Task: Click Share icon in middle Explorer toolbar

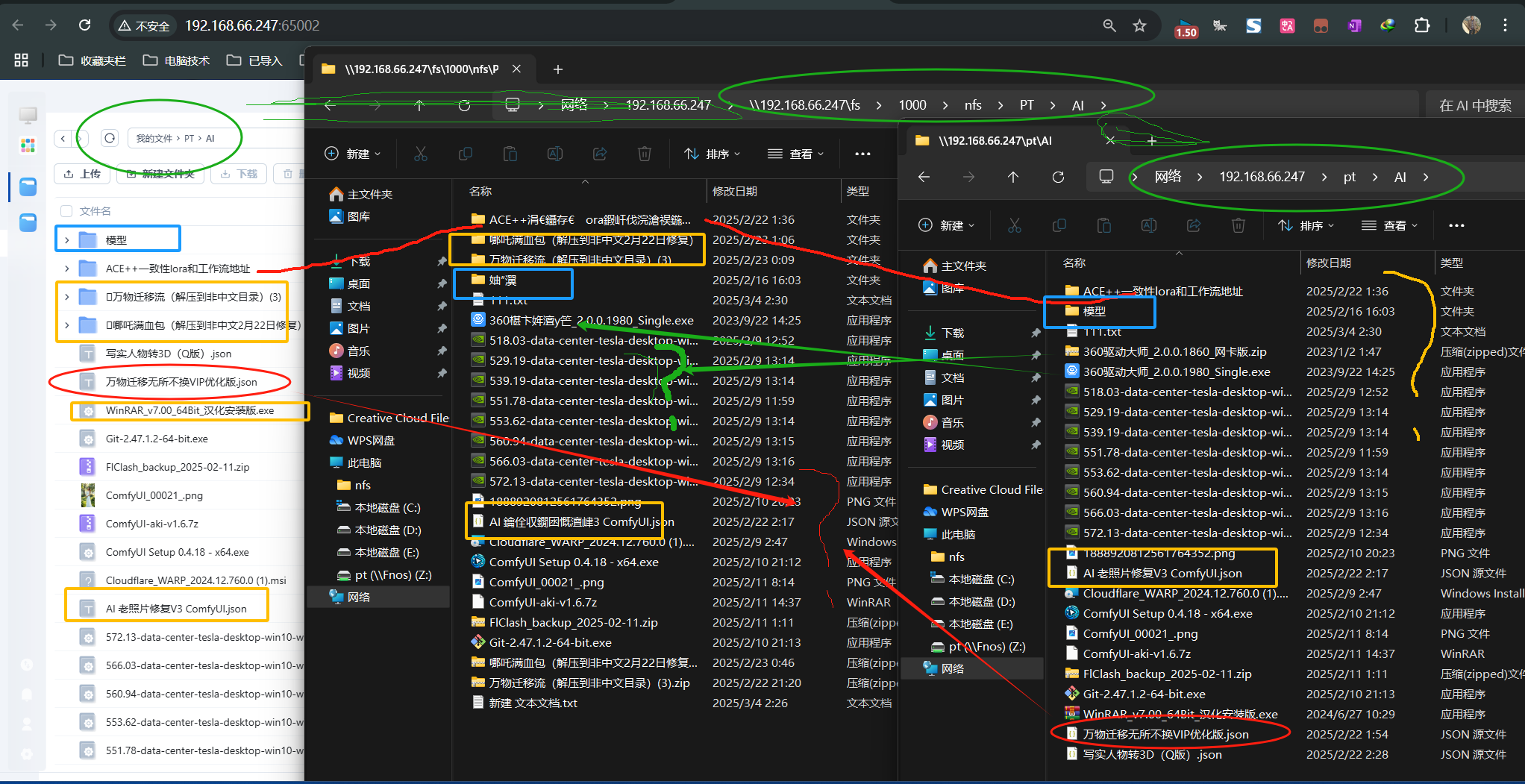Action: pyautogui.click(x=600, y=154)
